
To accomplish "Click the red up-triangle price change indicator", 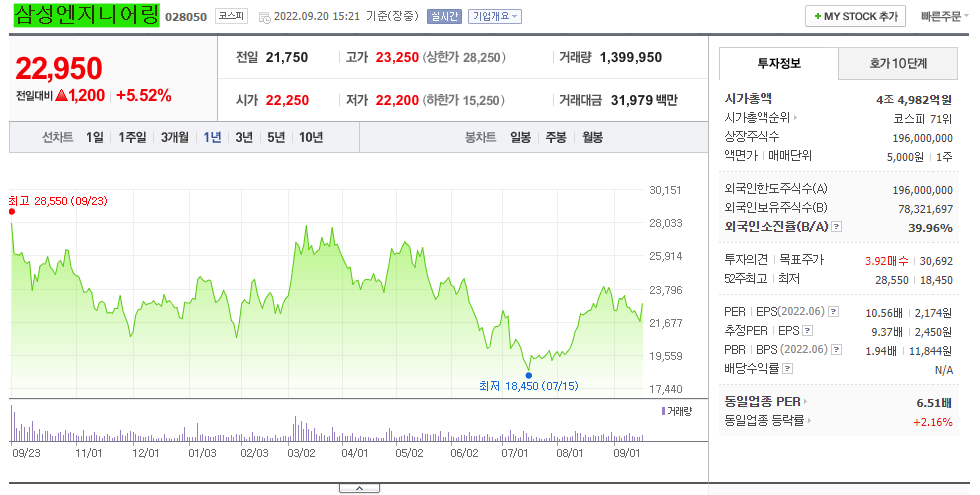I will tap(61, 96).
